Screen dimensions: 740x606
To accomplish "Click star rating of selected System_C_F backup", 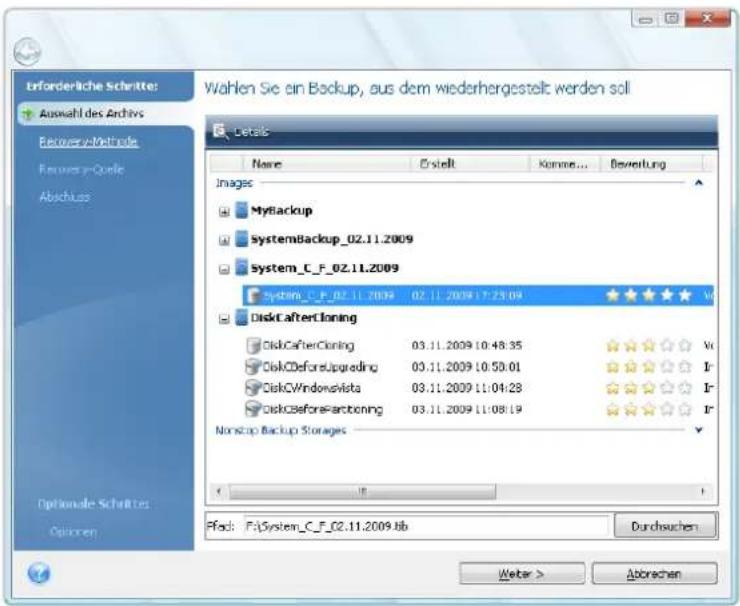I will (649, 295).
